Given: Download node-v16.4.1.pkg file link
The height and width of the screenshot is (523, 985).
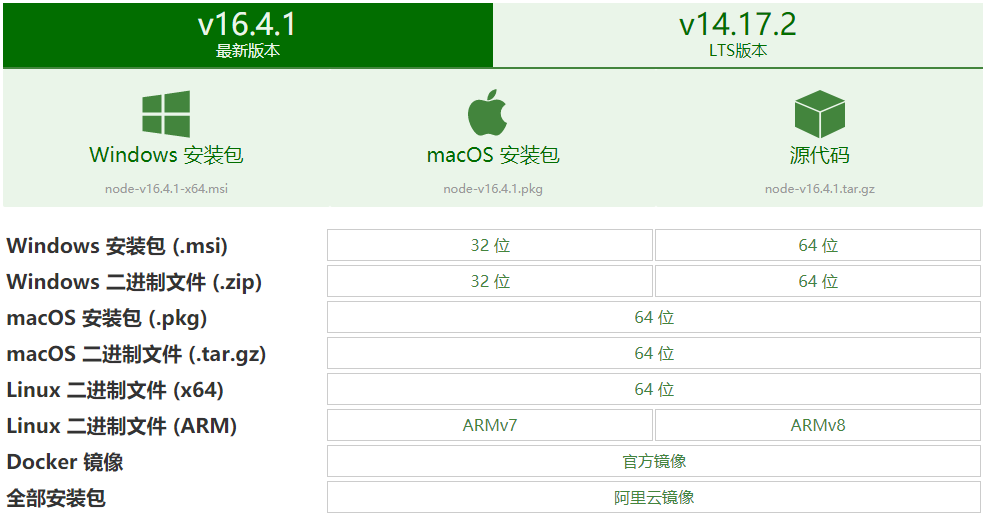Looking at the screenshot, I should [493, 188].
